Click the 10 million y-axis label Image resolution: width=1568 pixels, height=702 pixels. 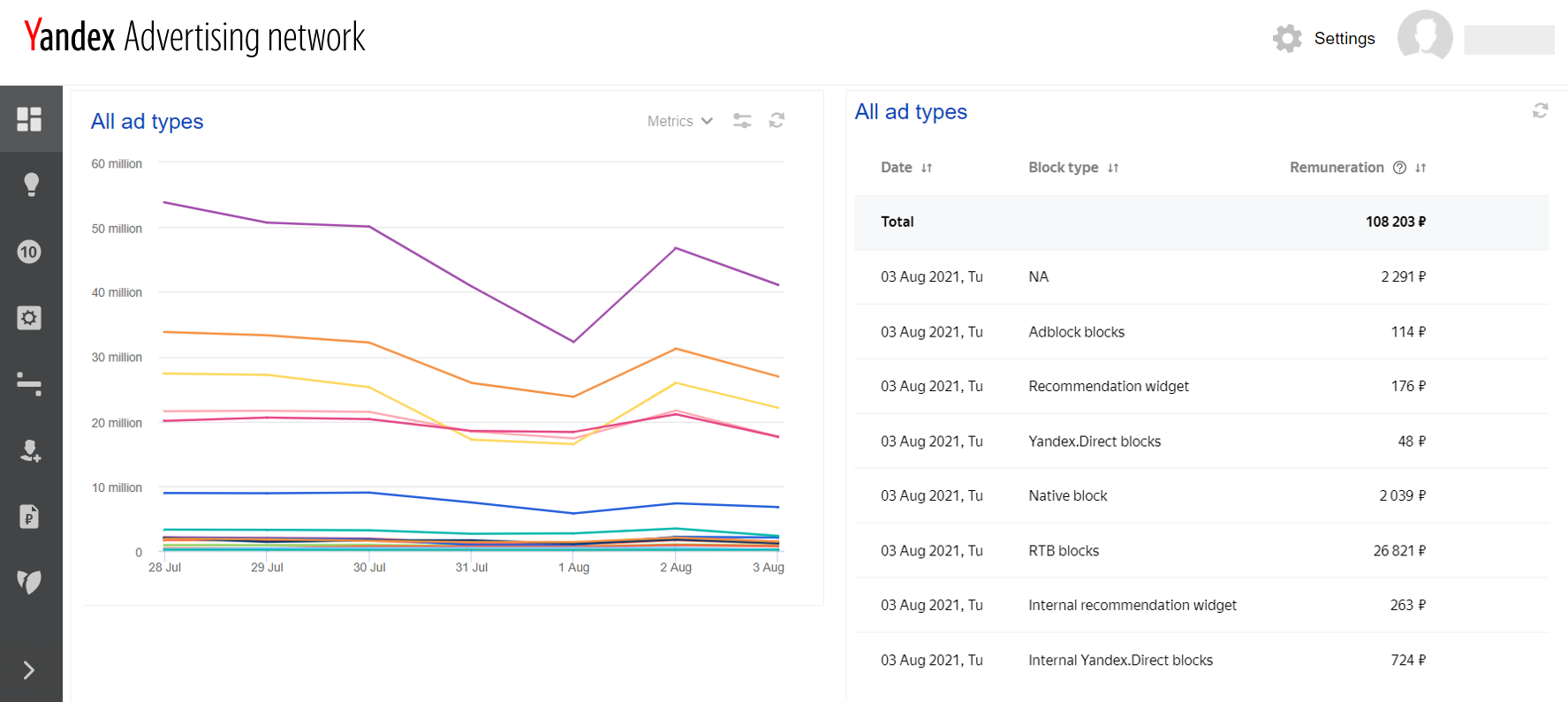point(117,488)
